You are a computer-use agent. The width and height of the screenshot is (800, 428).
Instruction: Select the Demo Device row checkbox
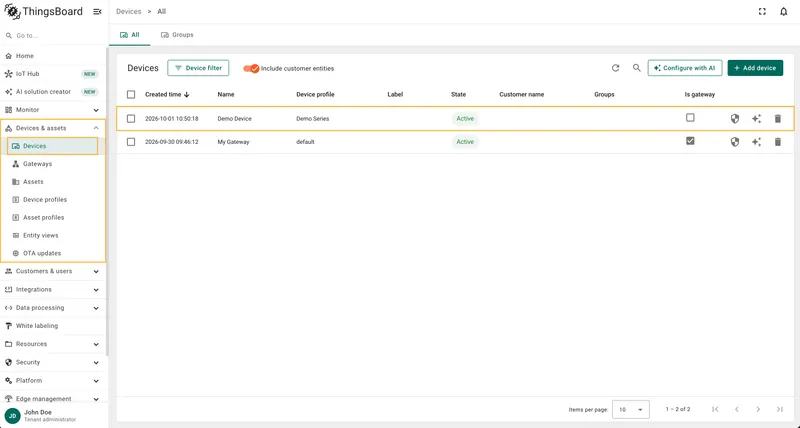131,118
